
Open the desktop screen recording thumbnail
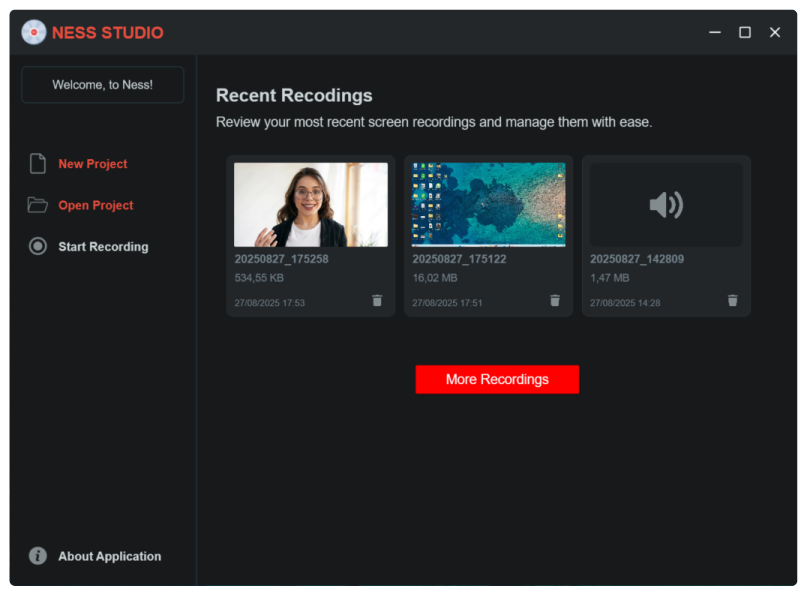point(488,203)
